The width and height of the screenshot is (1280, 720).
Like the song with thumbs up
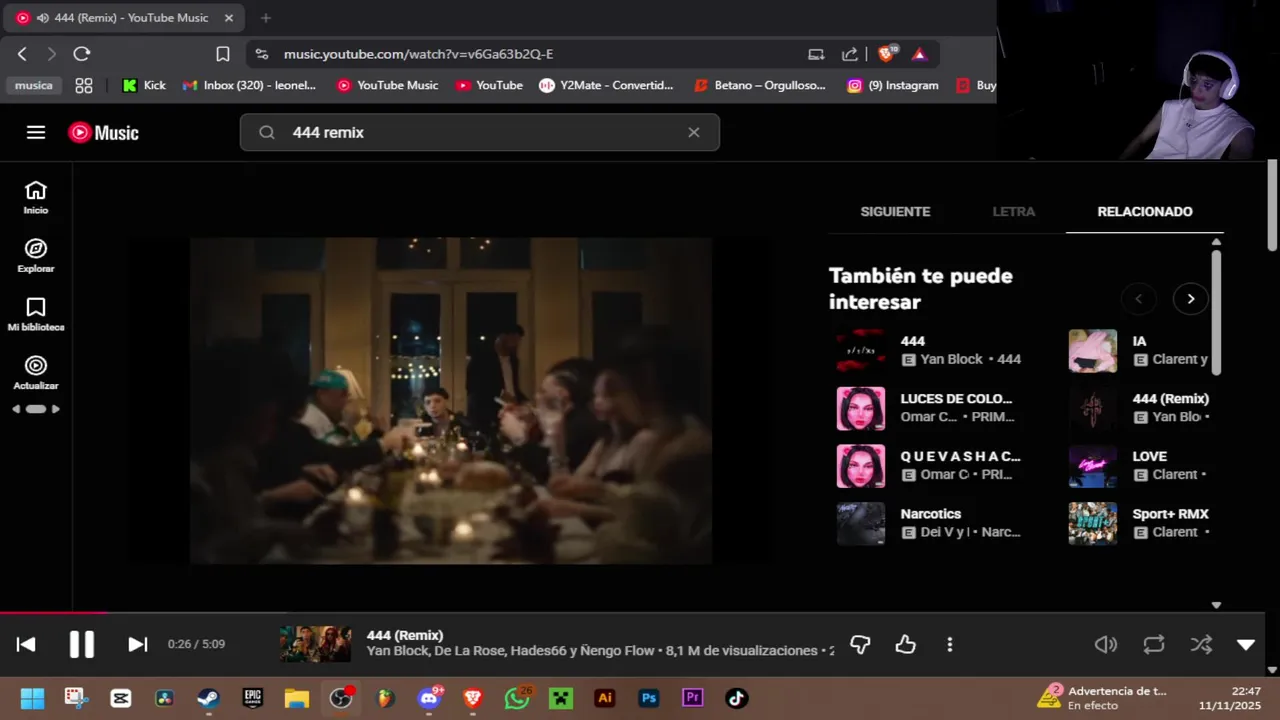pyautogui.click(x=906, y=645)
